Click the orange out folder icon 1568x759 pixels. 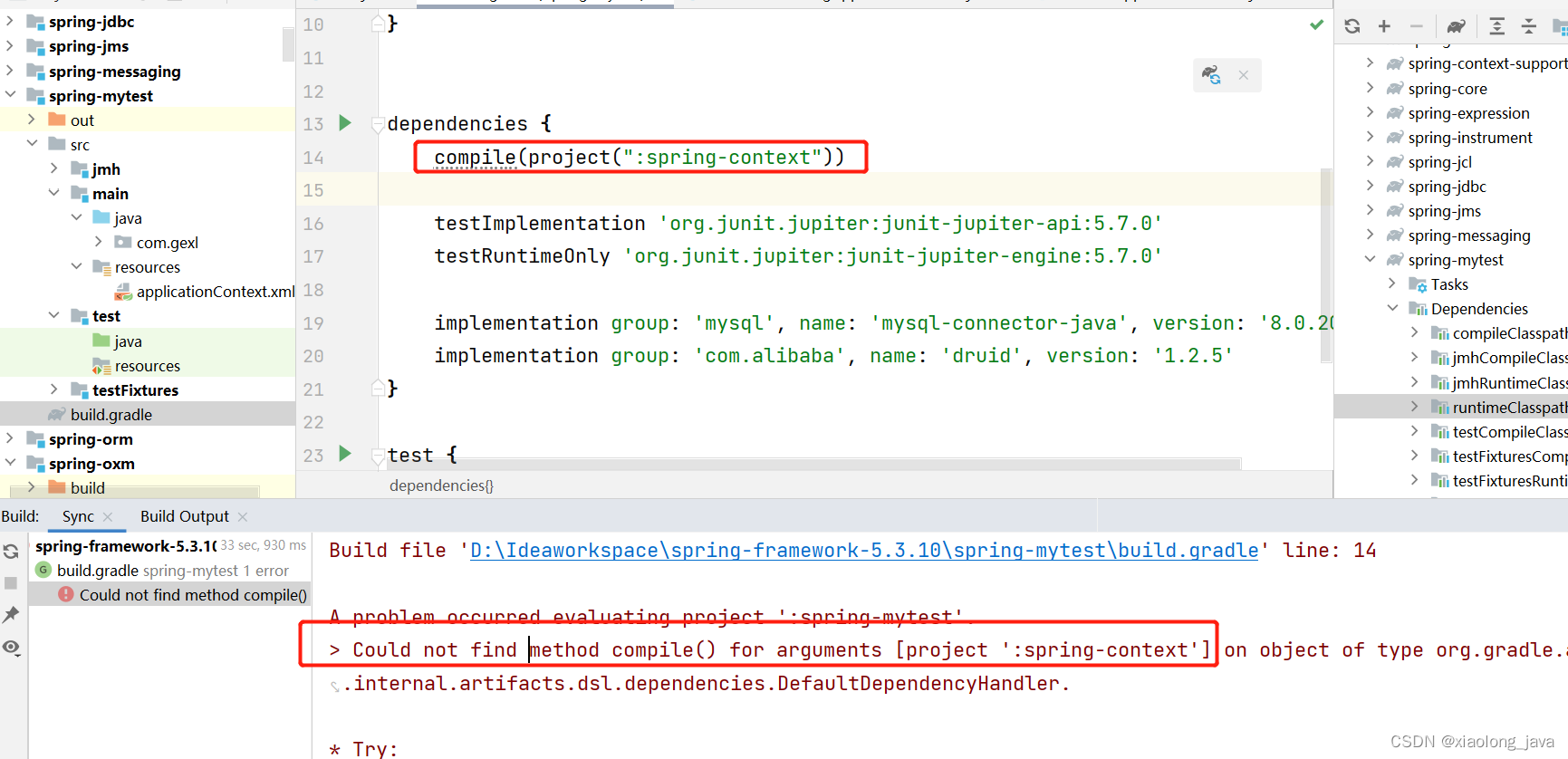click(57, 120)
